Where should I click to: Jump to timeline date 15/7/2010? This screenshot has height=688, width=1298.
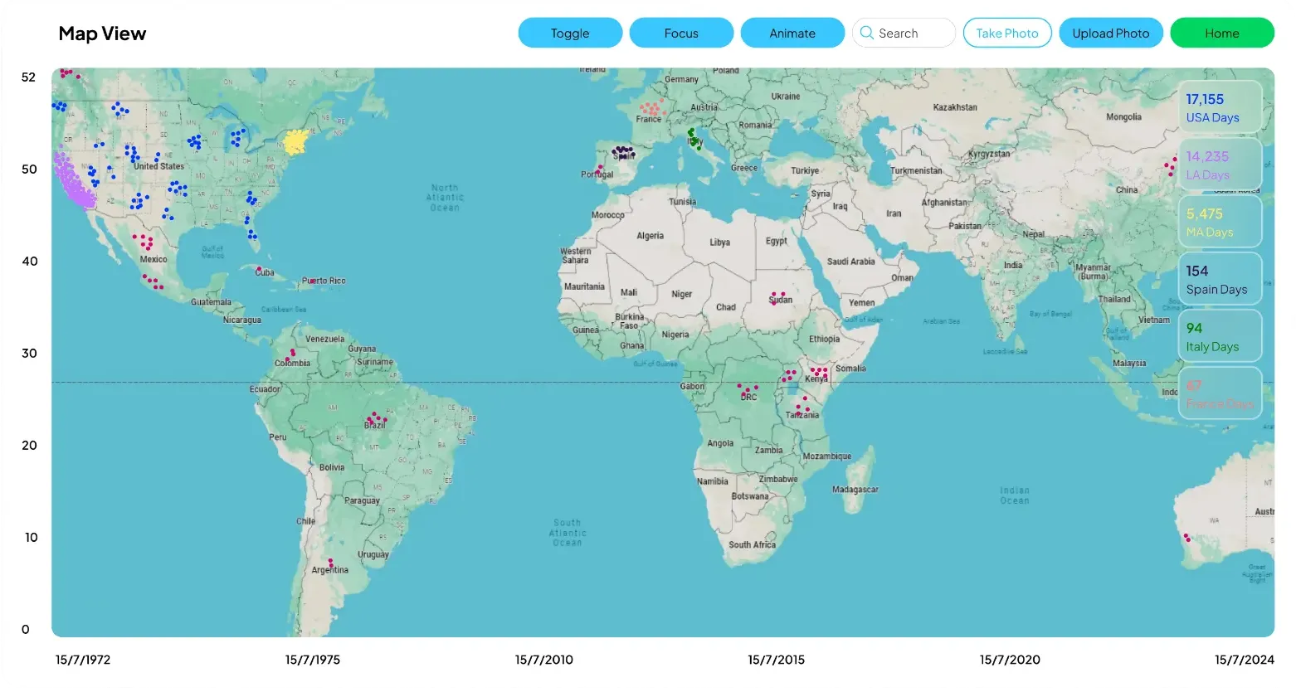click(544, 660)
